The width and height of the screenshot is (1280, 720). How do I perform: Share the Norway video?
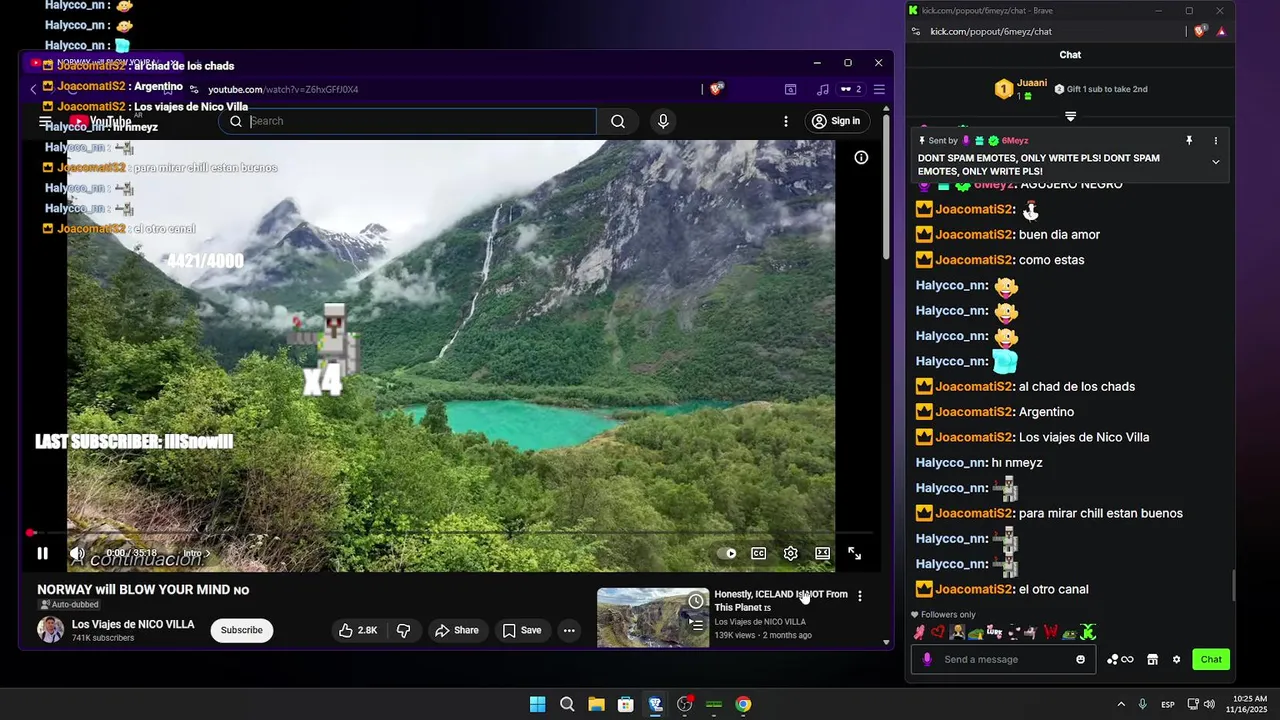pos(456,630)
